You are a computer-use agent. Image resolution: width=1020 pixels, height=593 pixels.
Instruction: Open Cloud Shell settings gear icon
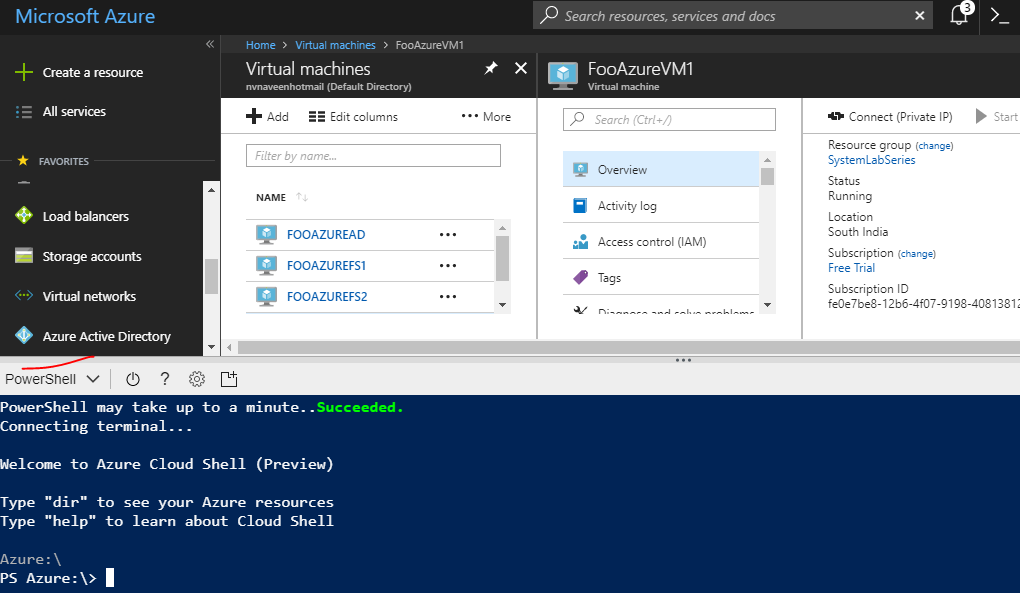pyautogui.click(x=196, y=378)
